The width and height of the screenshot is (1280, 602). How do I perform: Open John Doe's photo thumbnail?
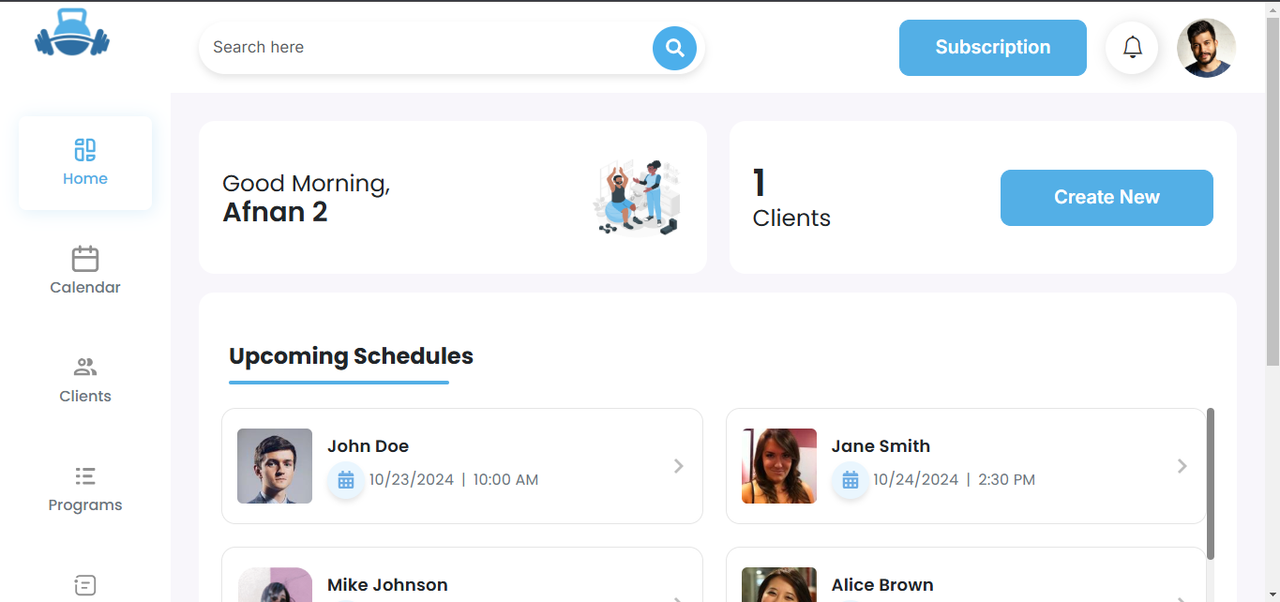tap(275, 466)
